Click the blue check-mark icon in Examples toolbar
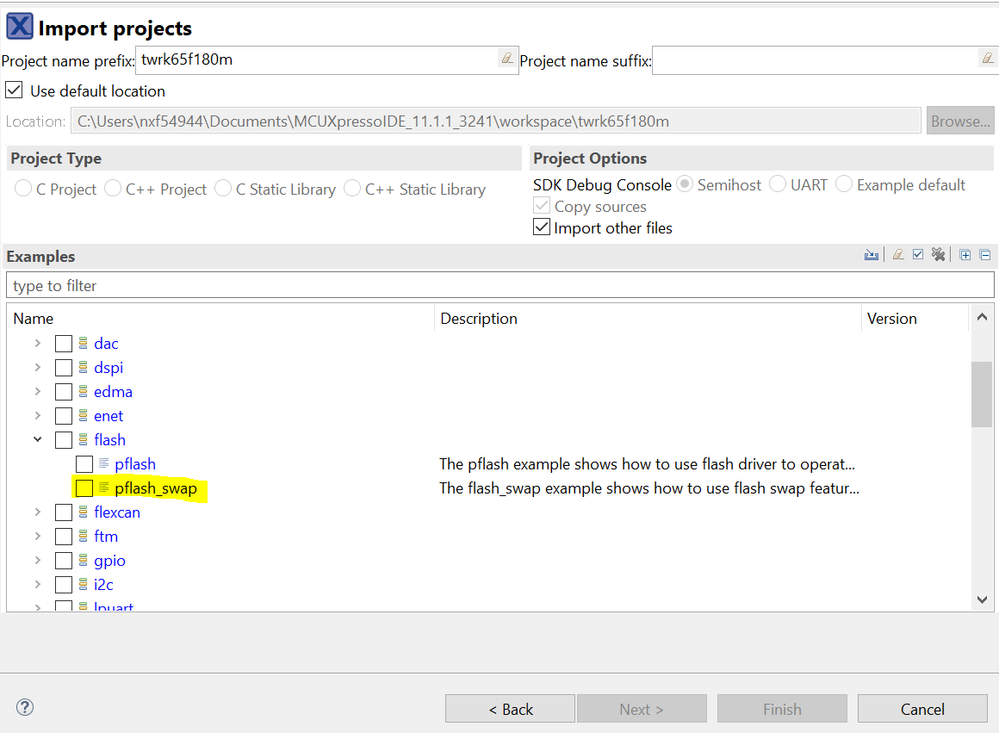The image size is (999, 733). coord(918,256)
